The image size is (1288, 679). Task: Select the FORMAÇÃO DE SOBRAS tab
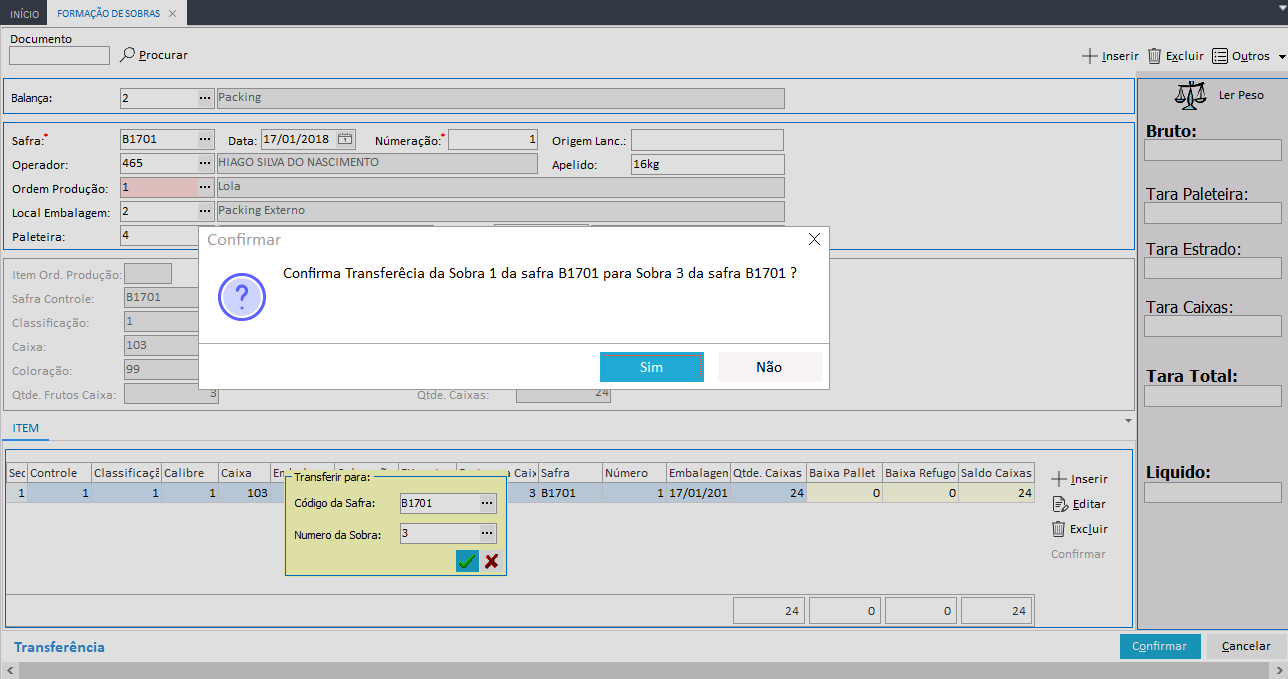click(107, 14)
